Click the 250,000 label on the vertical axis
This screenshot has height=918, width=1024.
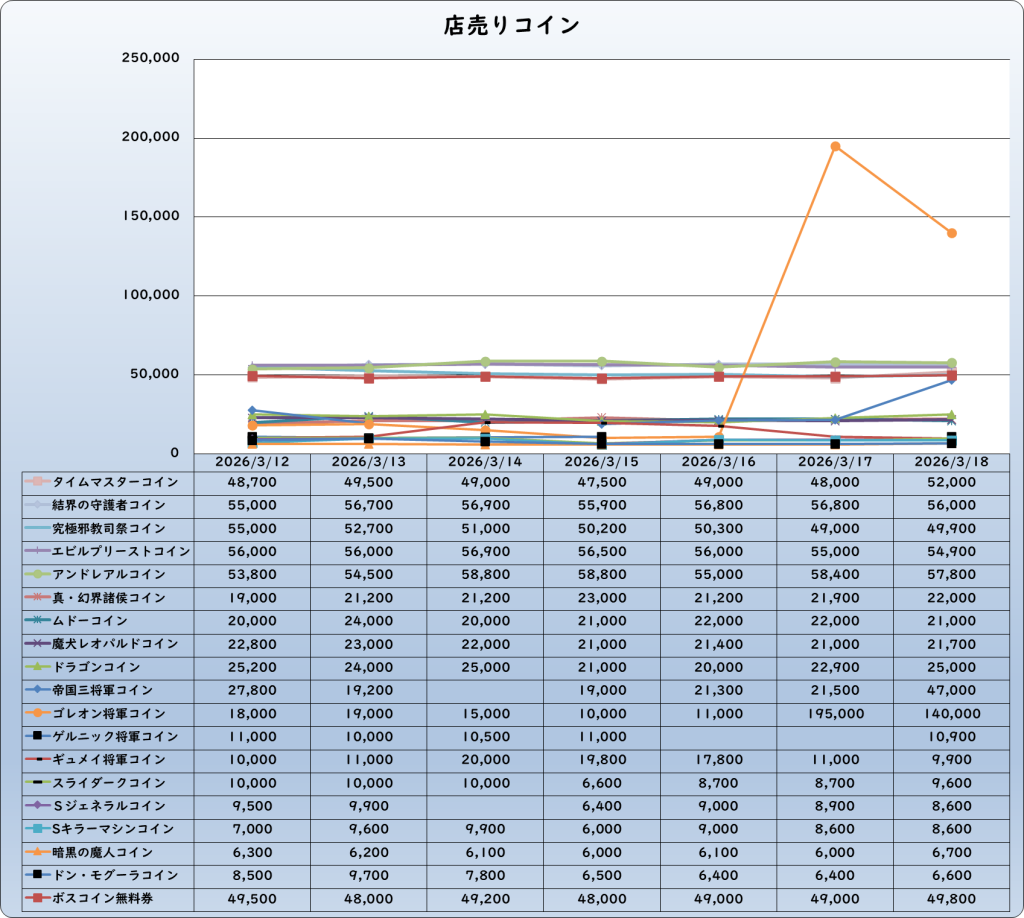(150, 59)
